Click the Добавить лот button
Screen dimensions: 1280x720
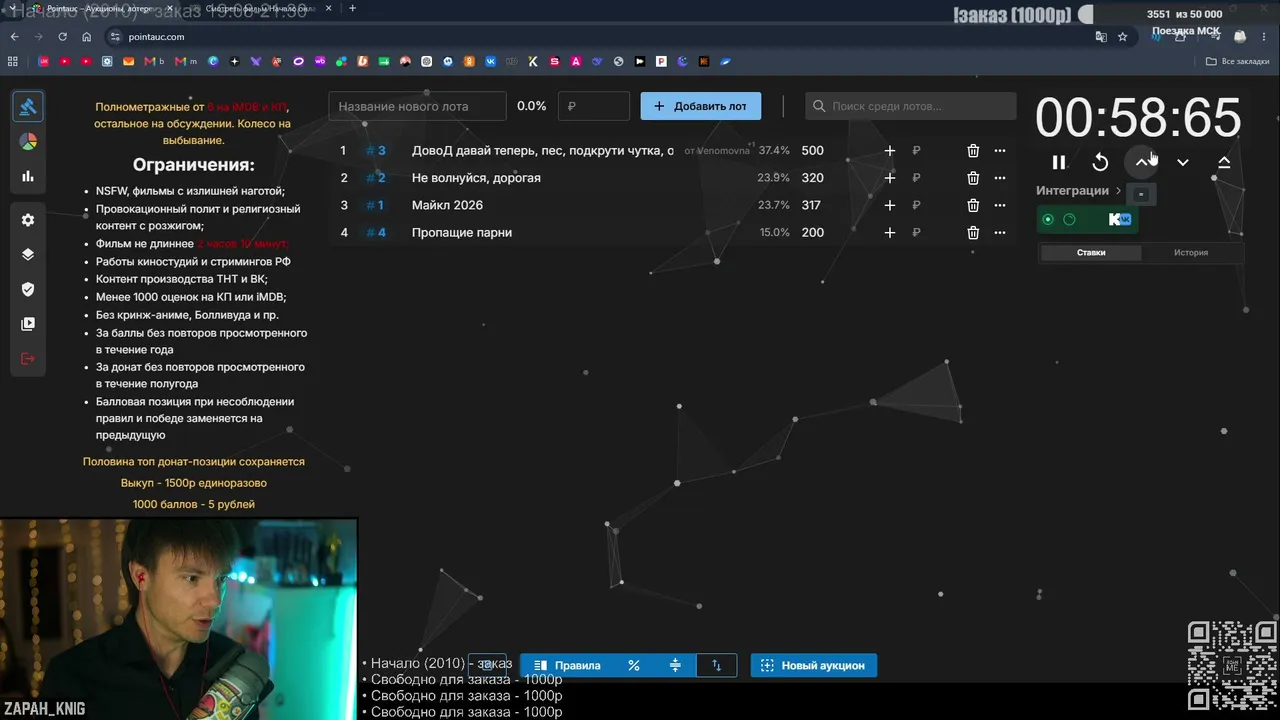[x=701, y=106]
